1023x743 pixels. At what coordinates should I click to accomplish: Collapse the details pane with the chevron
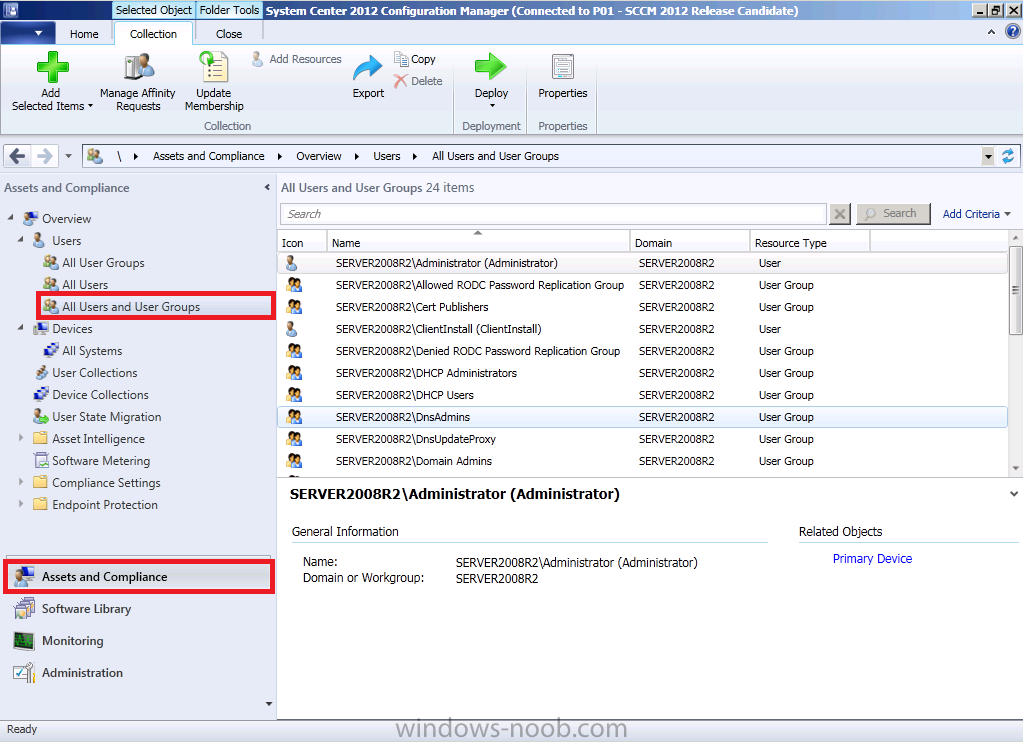click(x=1013, y=494)
